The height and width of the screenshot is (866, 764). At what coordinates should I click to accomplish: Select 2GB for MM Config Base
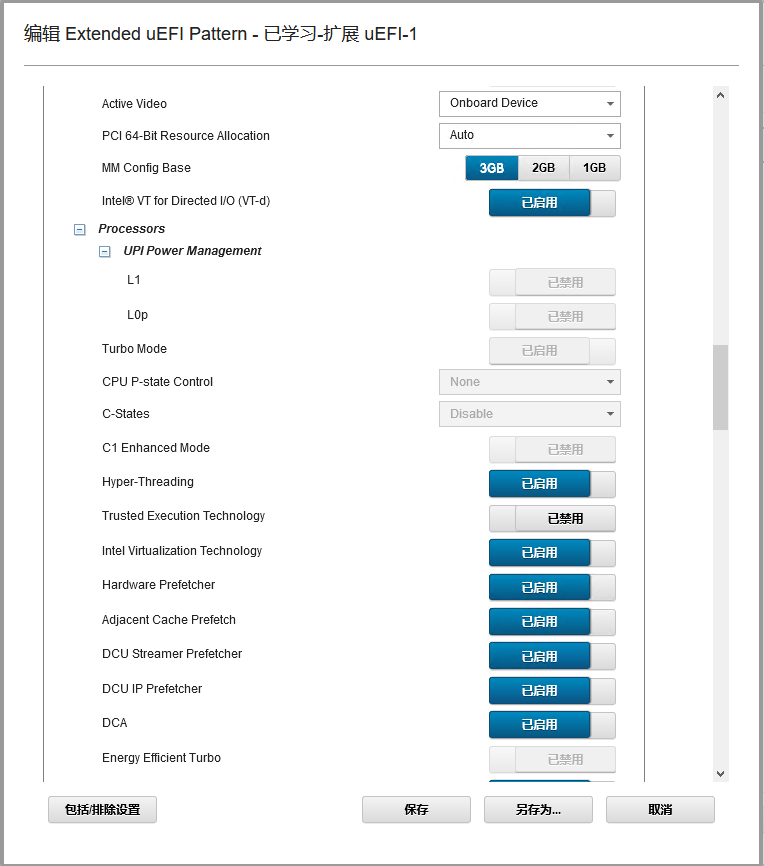coord(544,168)
